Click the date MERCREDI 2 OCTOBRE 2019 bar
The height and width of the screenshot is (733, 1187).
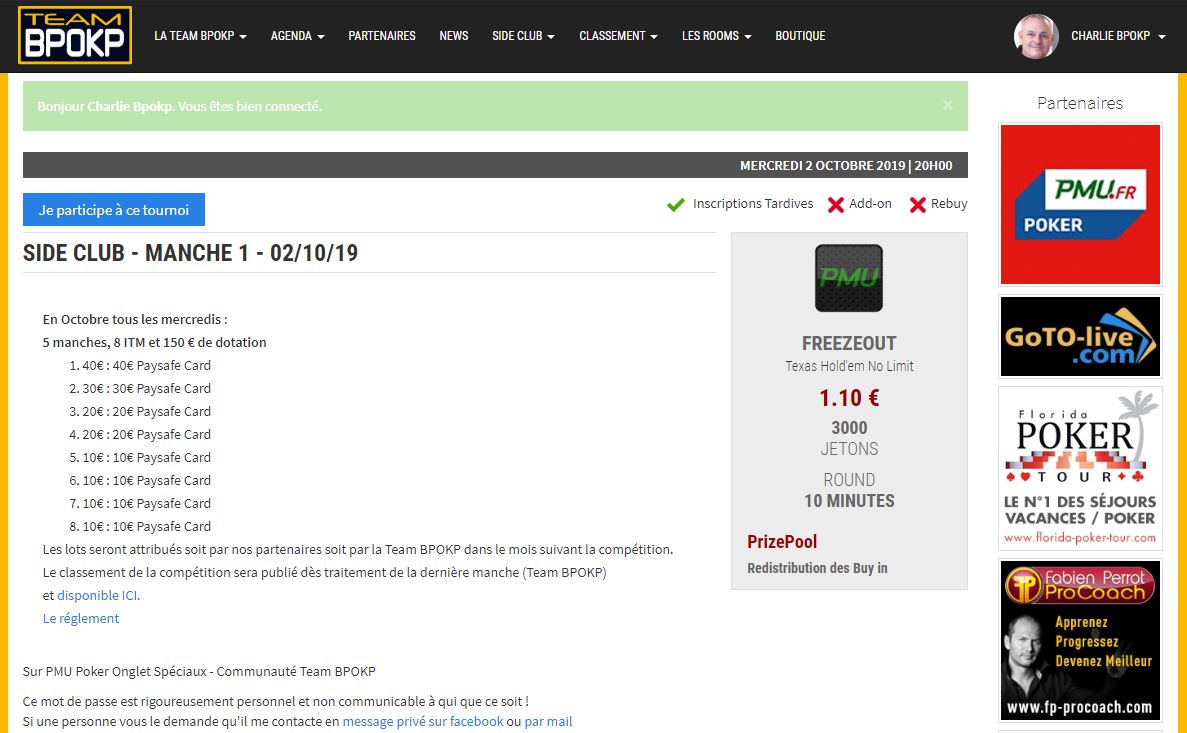tap(495, 165)
